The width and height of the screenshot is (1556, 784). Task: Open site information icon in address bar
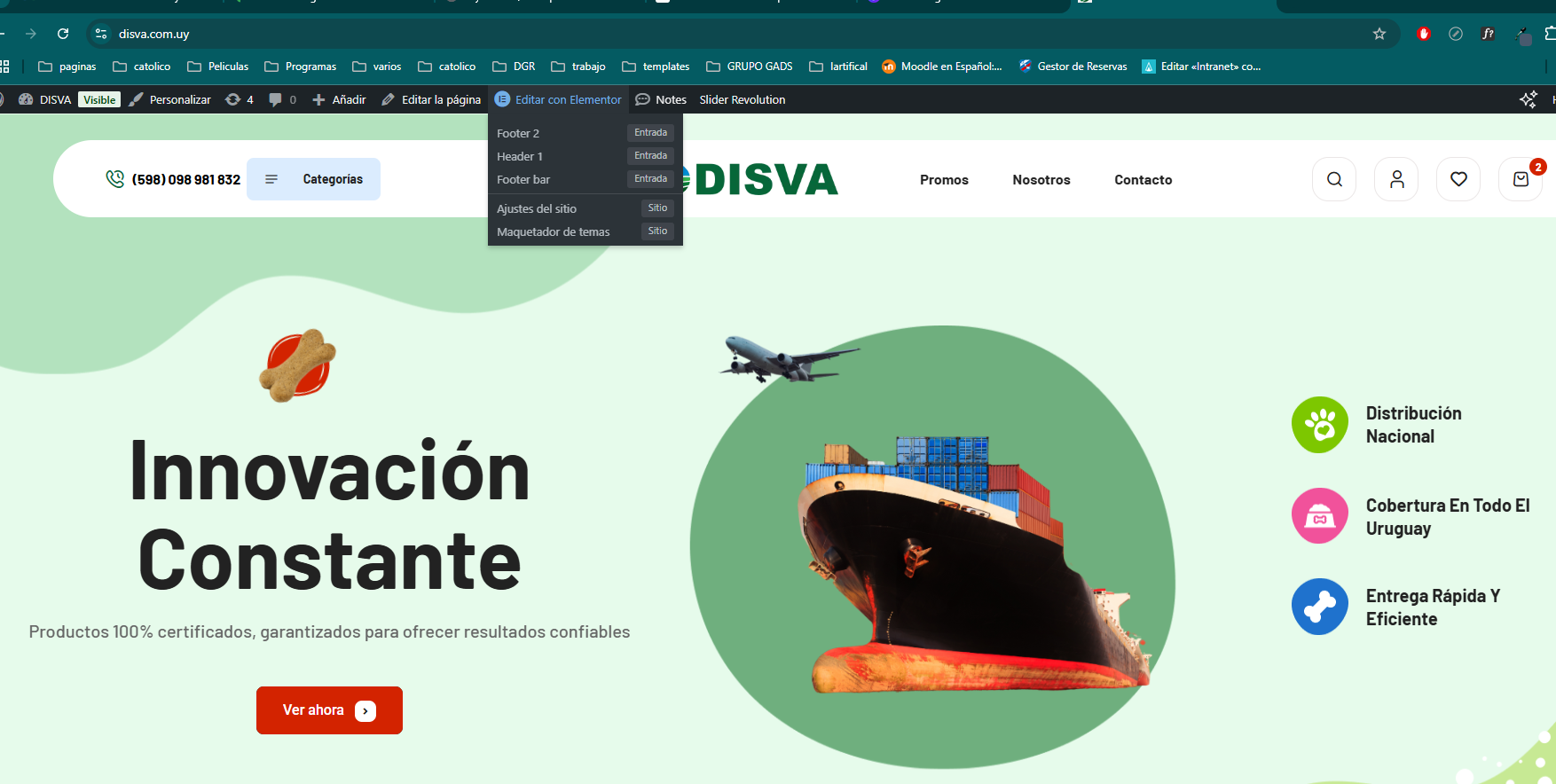click(x=101, y=34)
